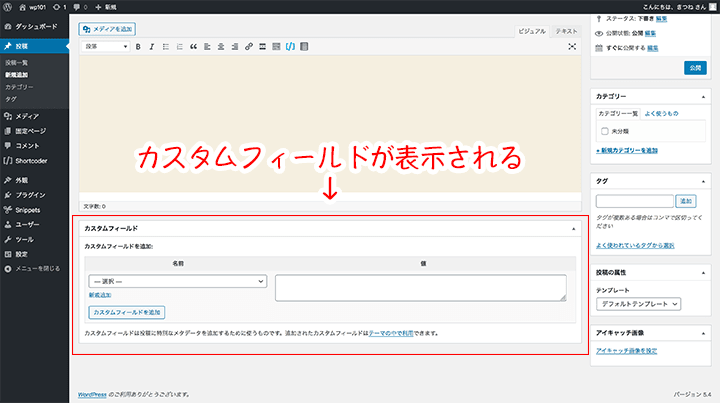Align text center in editor toolbar
The image size is (720, 403).
(x=221, y=47)
